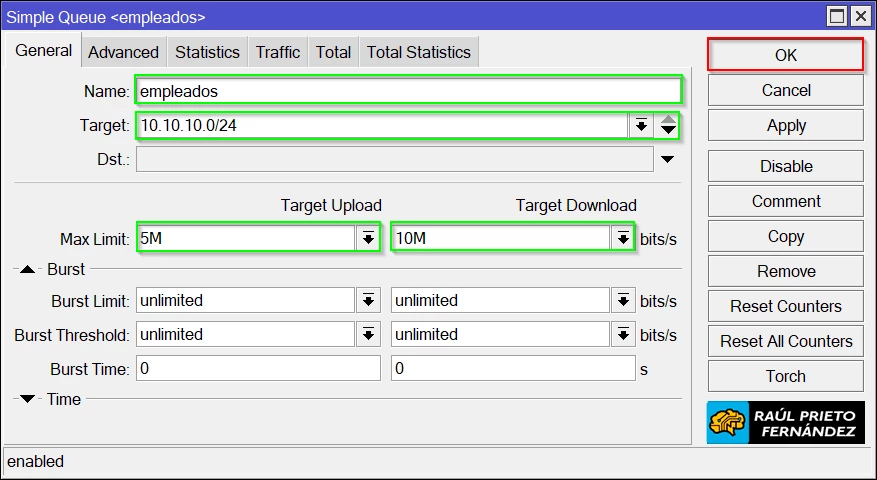This screenshot has width=877, height=480.
Task: Click Apply to save queue settings
Action: click(785, 126)
